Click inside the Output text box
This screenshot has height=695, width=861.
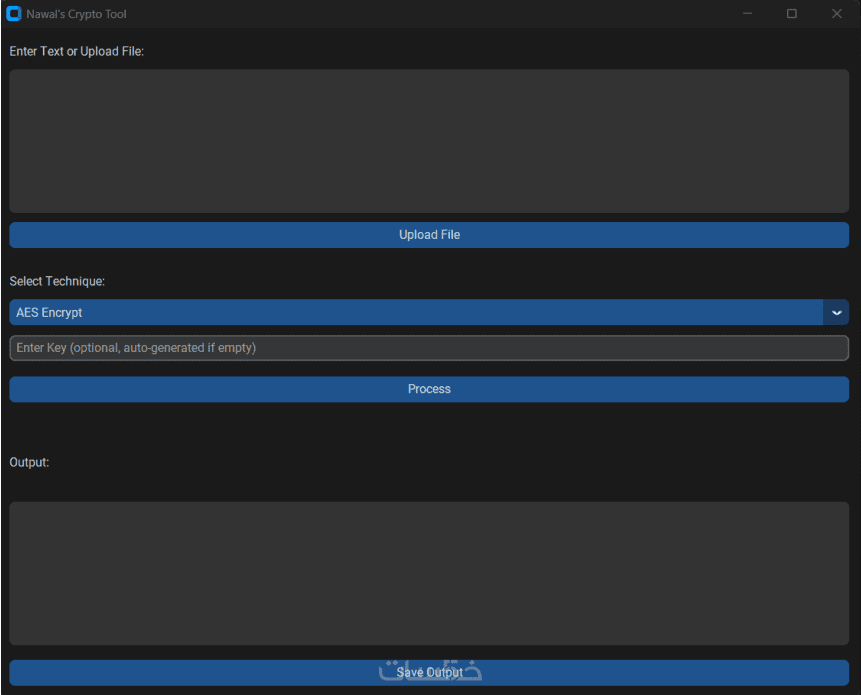429,573
